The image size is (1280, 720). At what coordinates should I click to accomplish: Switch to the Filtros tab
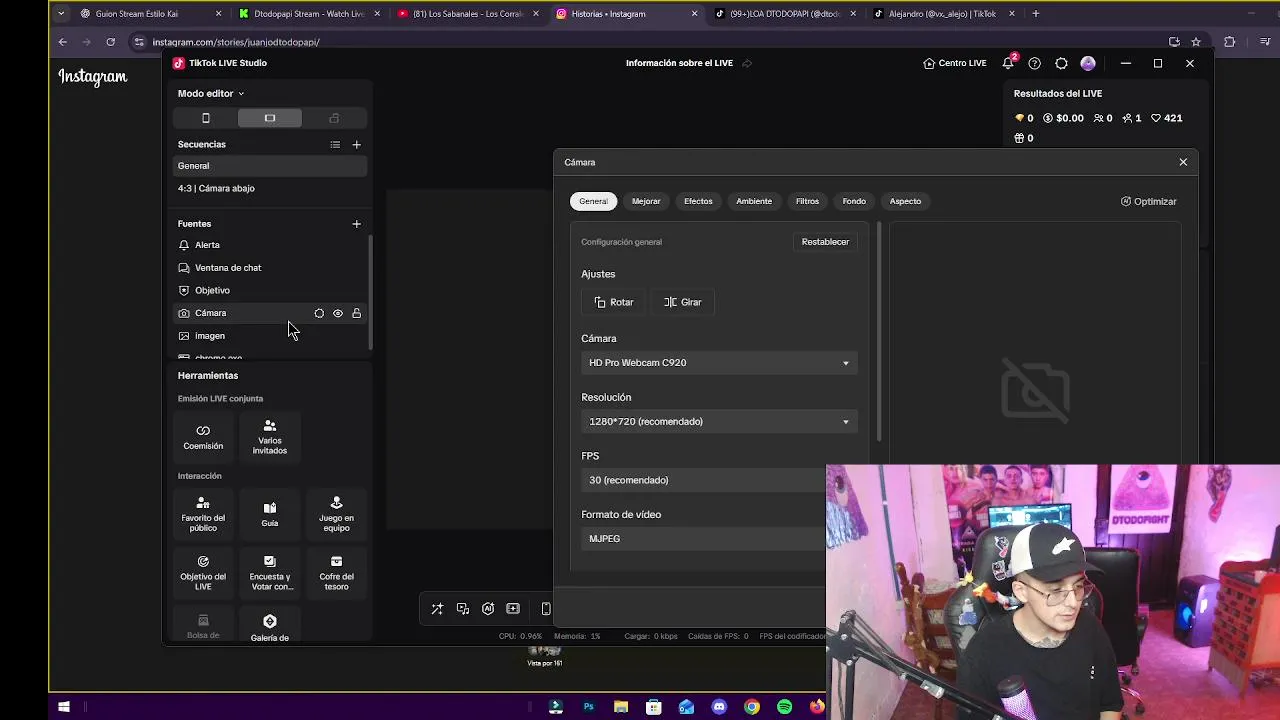[807, 201]
